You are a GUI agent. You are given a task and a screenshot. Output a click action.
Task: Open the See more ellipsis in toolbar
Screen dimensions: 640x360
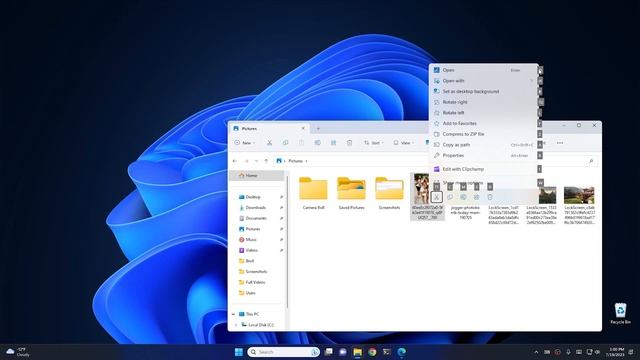560,143
